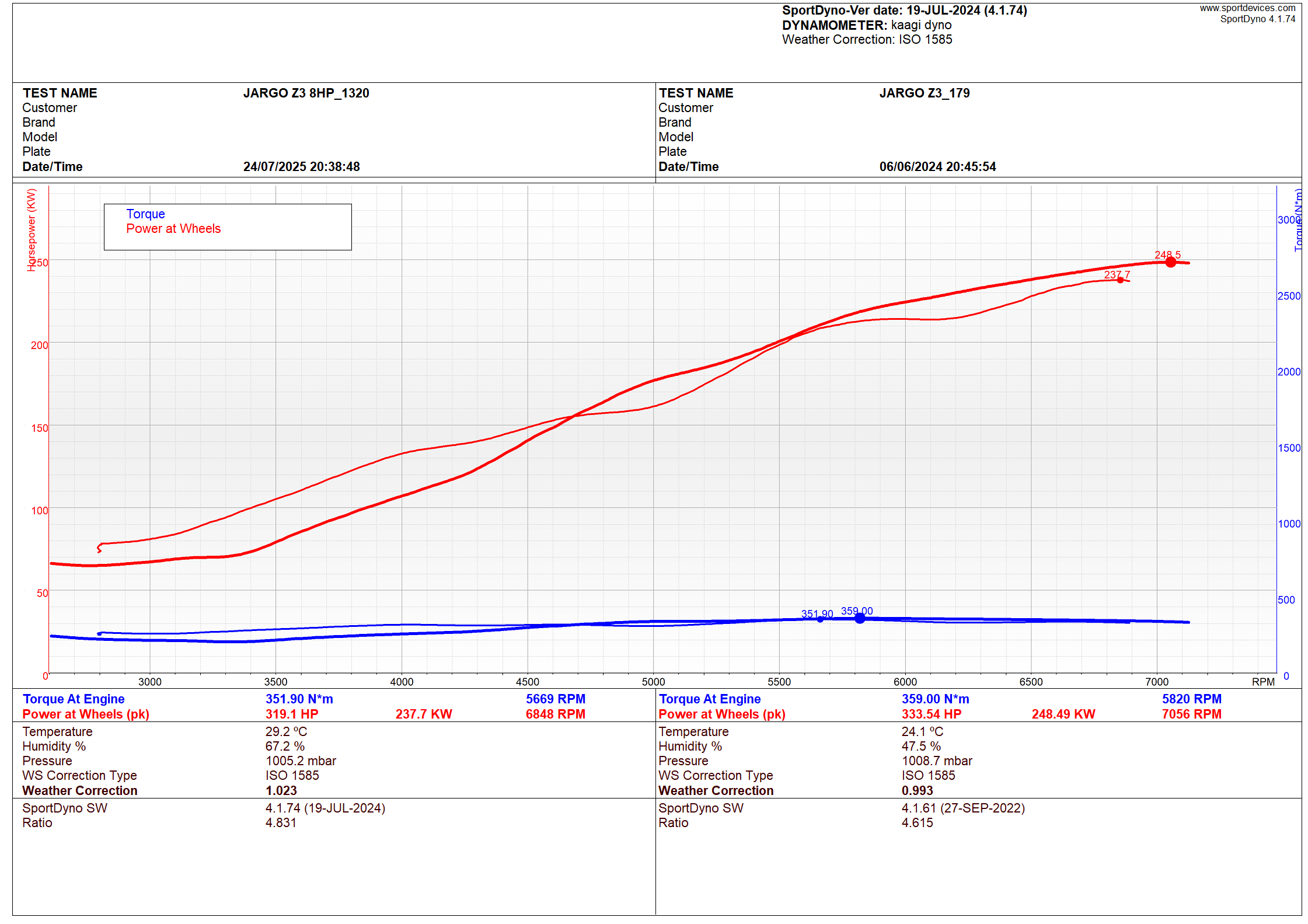The image size is (1308, 924).
Task: Click the 5000 RPM axis label
Action: (653, 682)
